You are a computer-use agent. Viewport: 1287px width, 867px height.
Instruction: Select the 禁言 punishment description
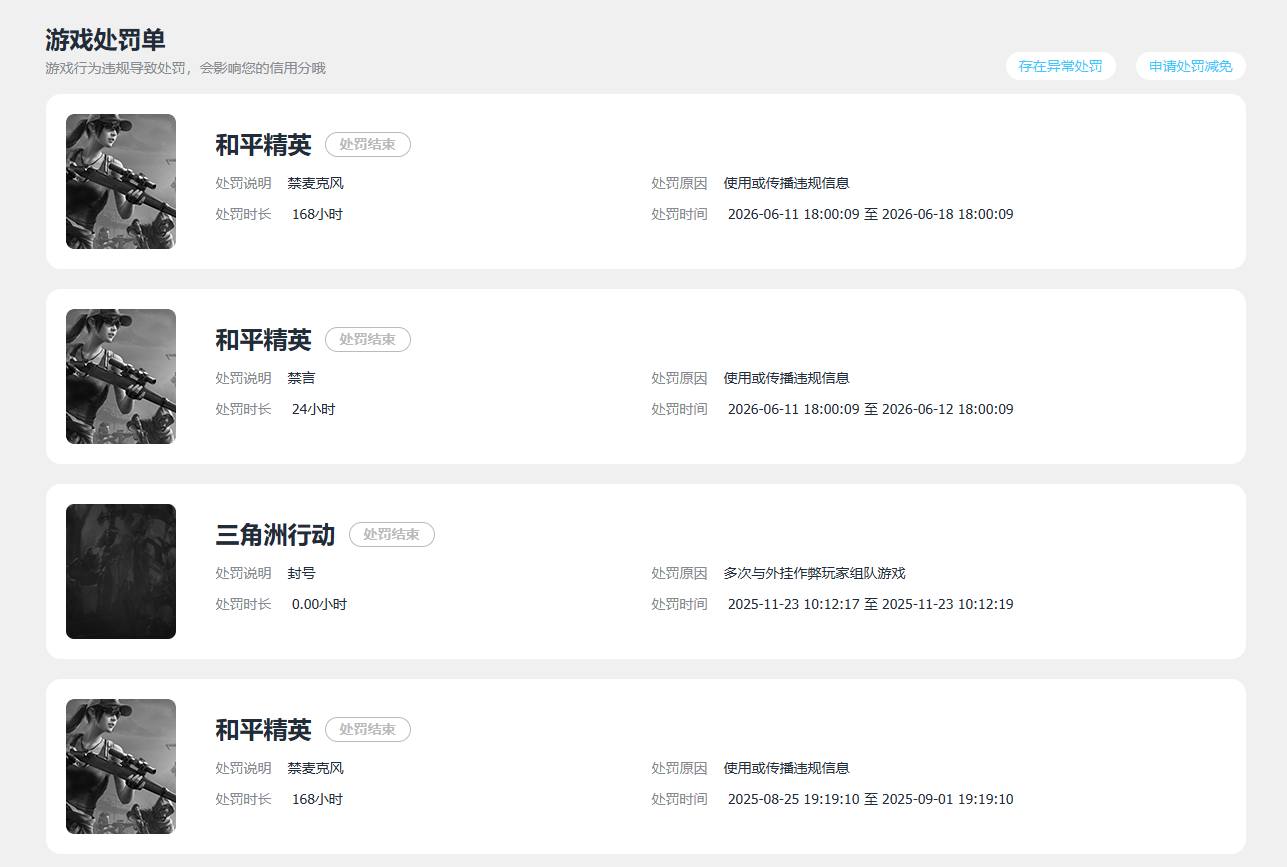pos(301,378)
